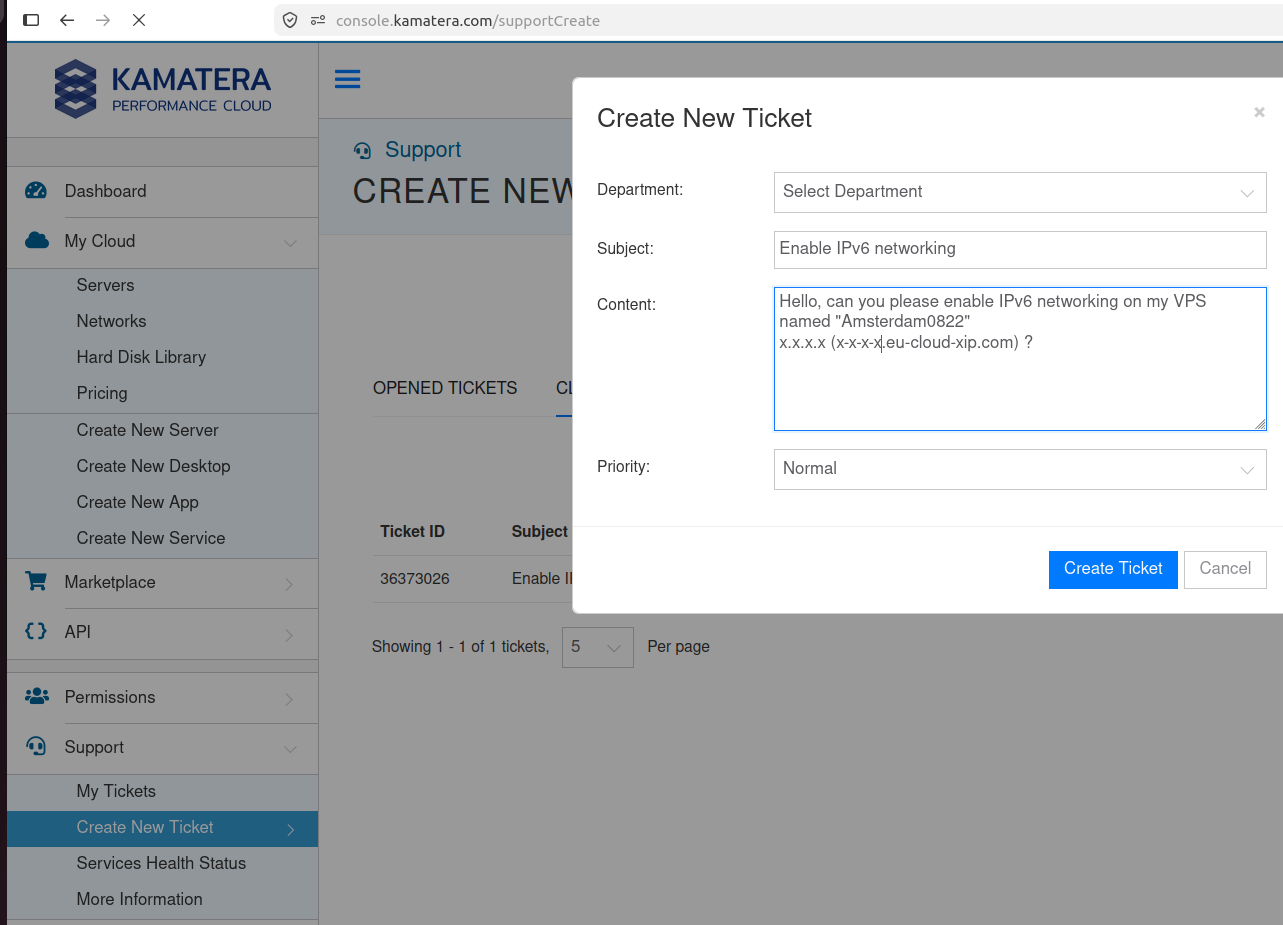Click ticket number 36373026

(x=415, y=578)
